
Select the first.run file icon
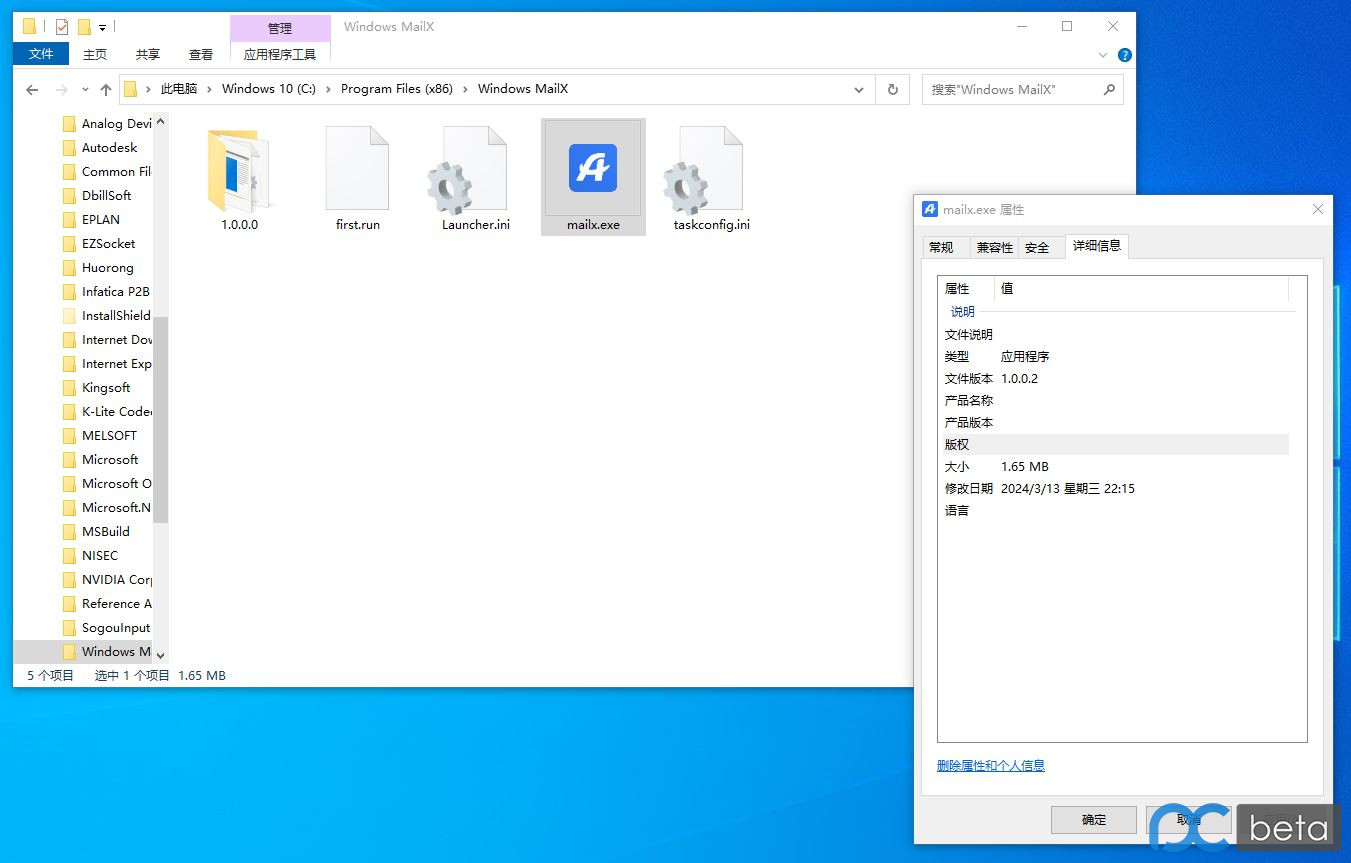[x=357, y=169]
